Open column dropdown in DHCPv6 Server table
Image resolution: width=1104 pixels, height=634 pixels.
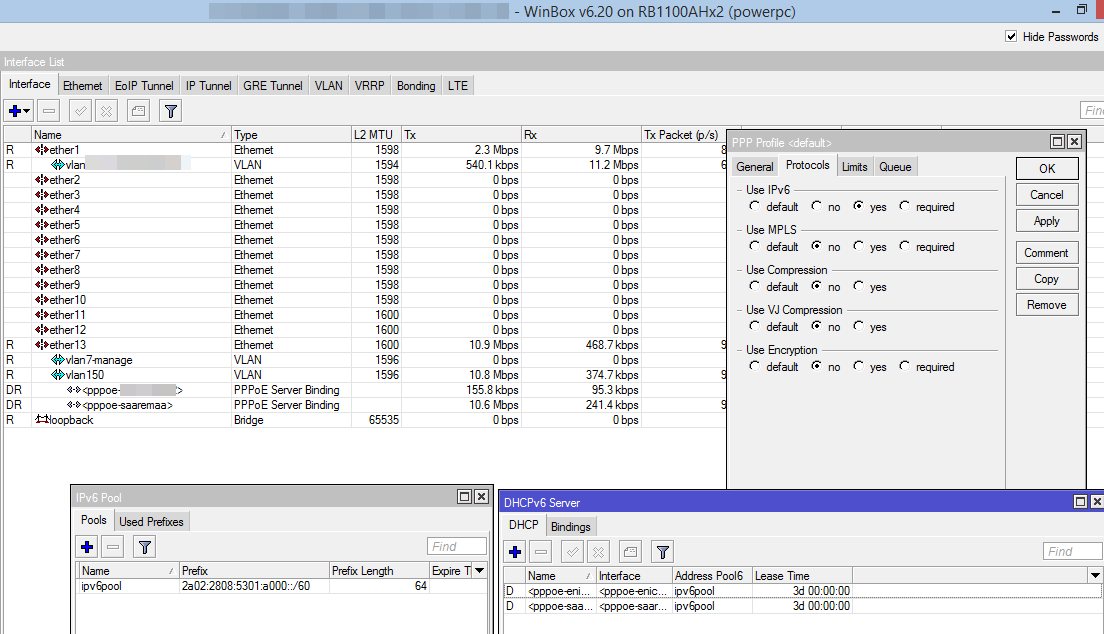click(1096, 576)
